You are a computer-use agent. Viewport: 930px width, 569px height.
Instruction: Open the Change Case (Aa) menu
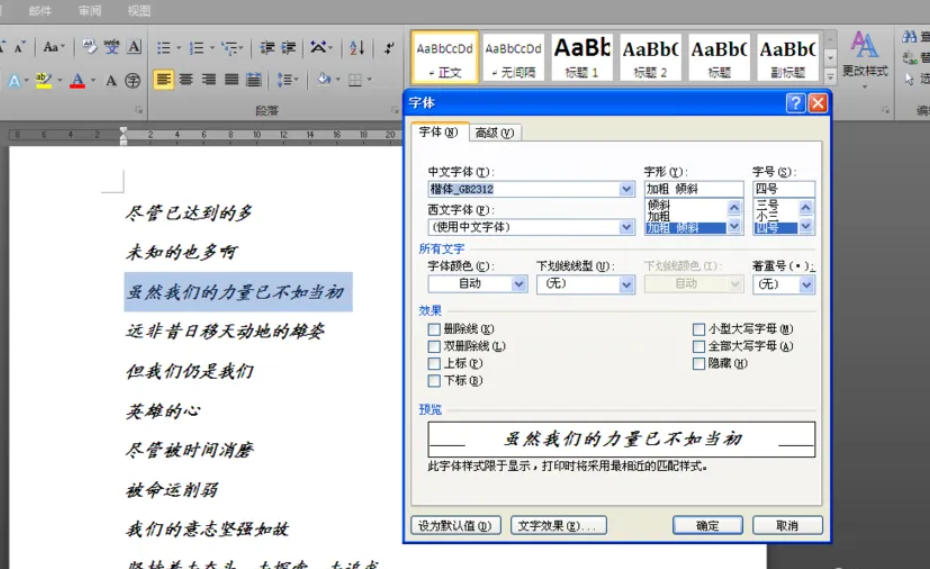pyautogui.click(x=53, y=47)
